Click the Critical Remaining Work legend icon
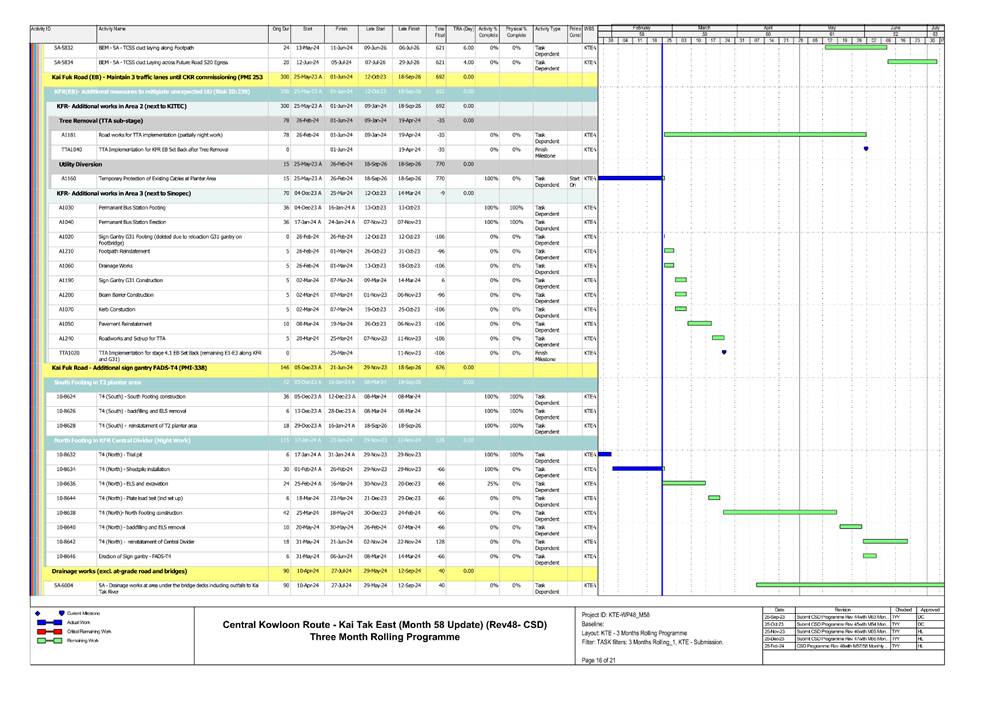 point(47,632)
